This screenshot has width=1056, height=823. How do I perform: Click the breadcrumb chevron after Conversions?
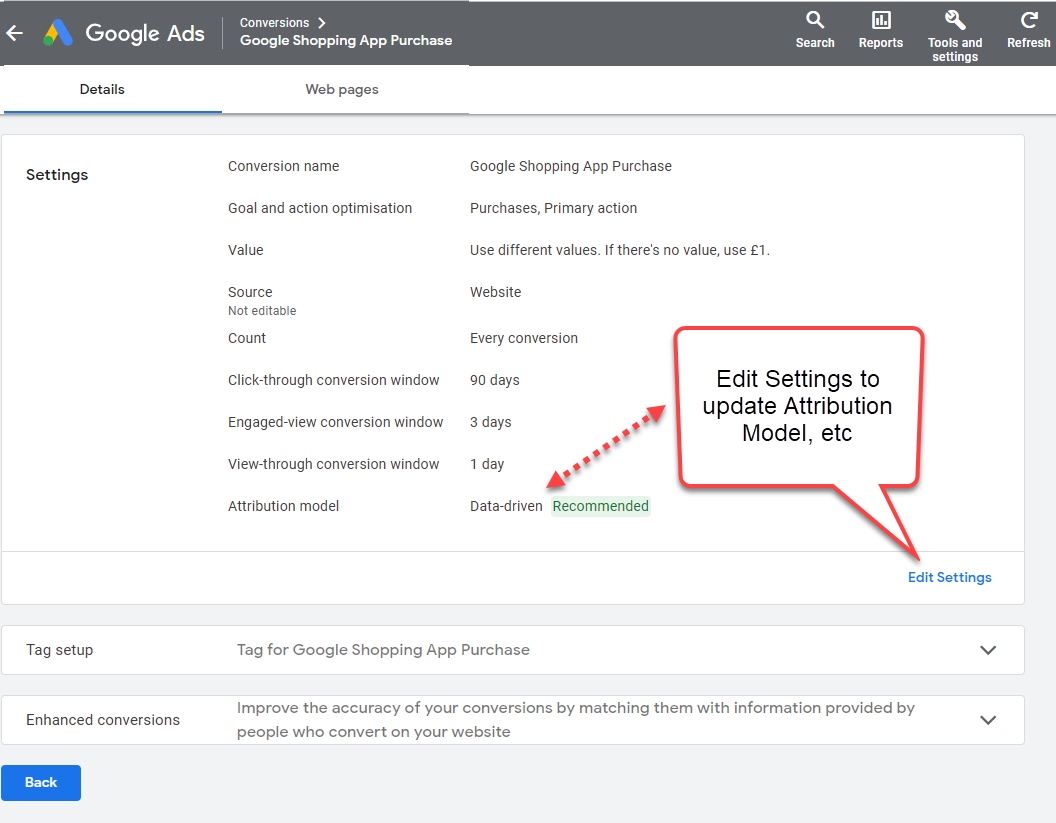click(322, 23)
